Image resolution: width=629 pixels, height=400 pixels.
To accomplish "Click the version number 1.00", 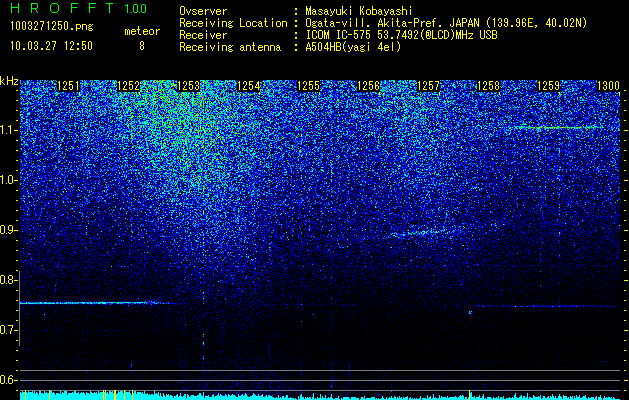I will pos(136,8).
